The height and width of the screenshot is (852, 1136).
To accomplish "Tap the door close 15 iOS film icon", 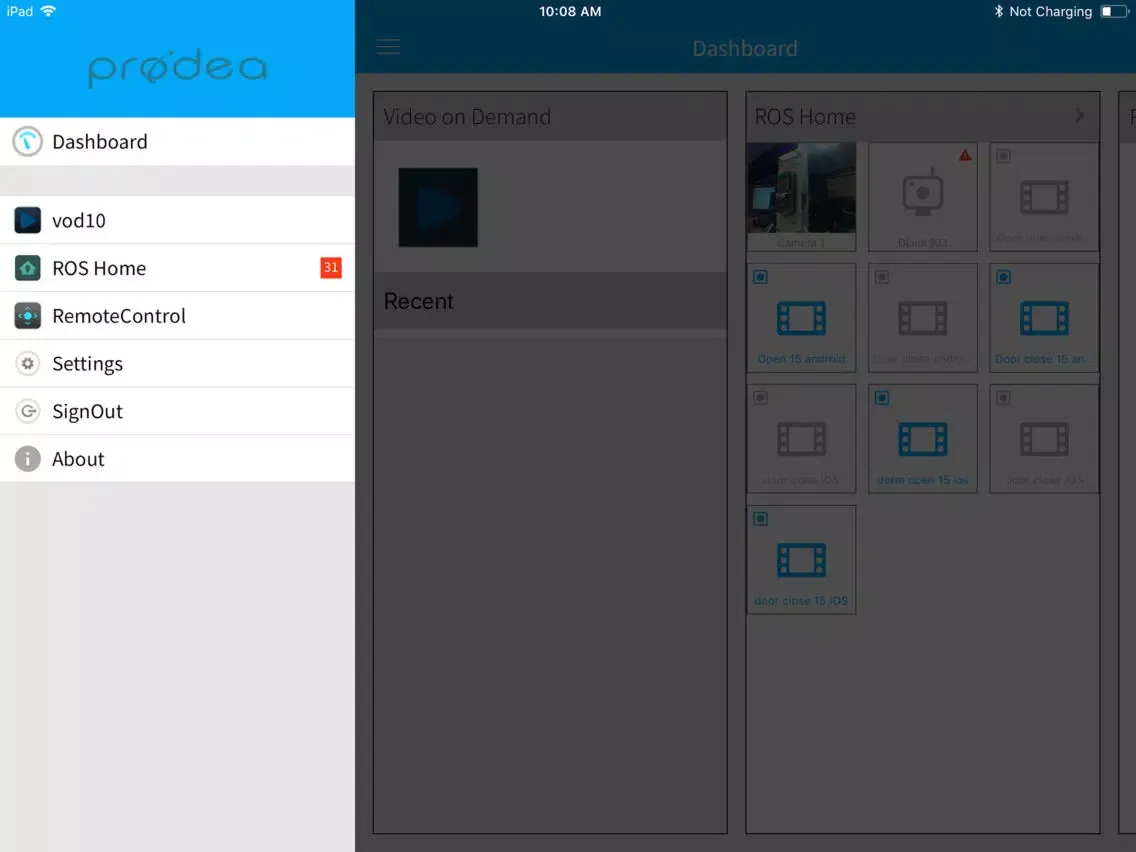I will (x=801, y=560).
